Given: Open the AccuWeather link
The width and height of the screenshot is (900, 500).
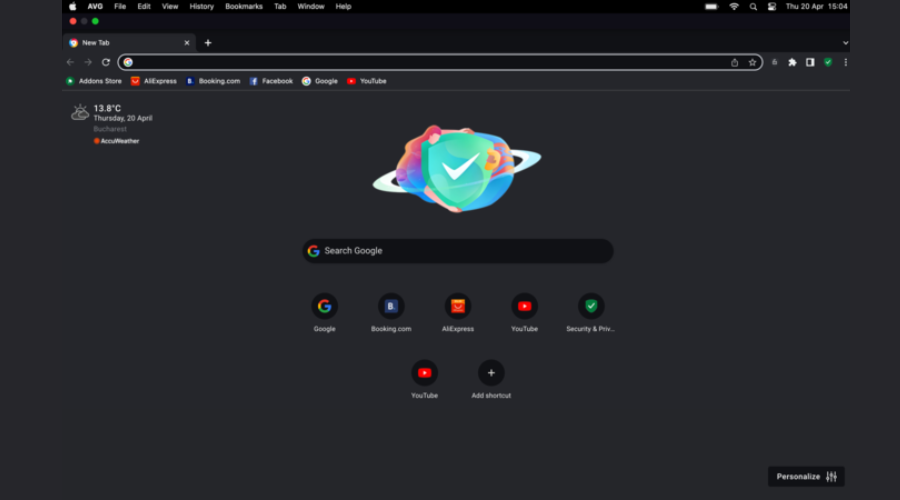Looking at the screenshot, I should 117,141.
